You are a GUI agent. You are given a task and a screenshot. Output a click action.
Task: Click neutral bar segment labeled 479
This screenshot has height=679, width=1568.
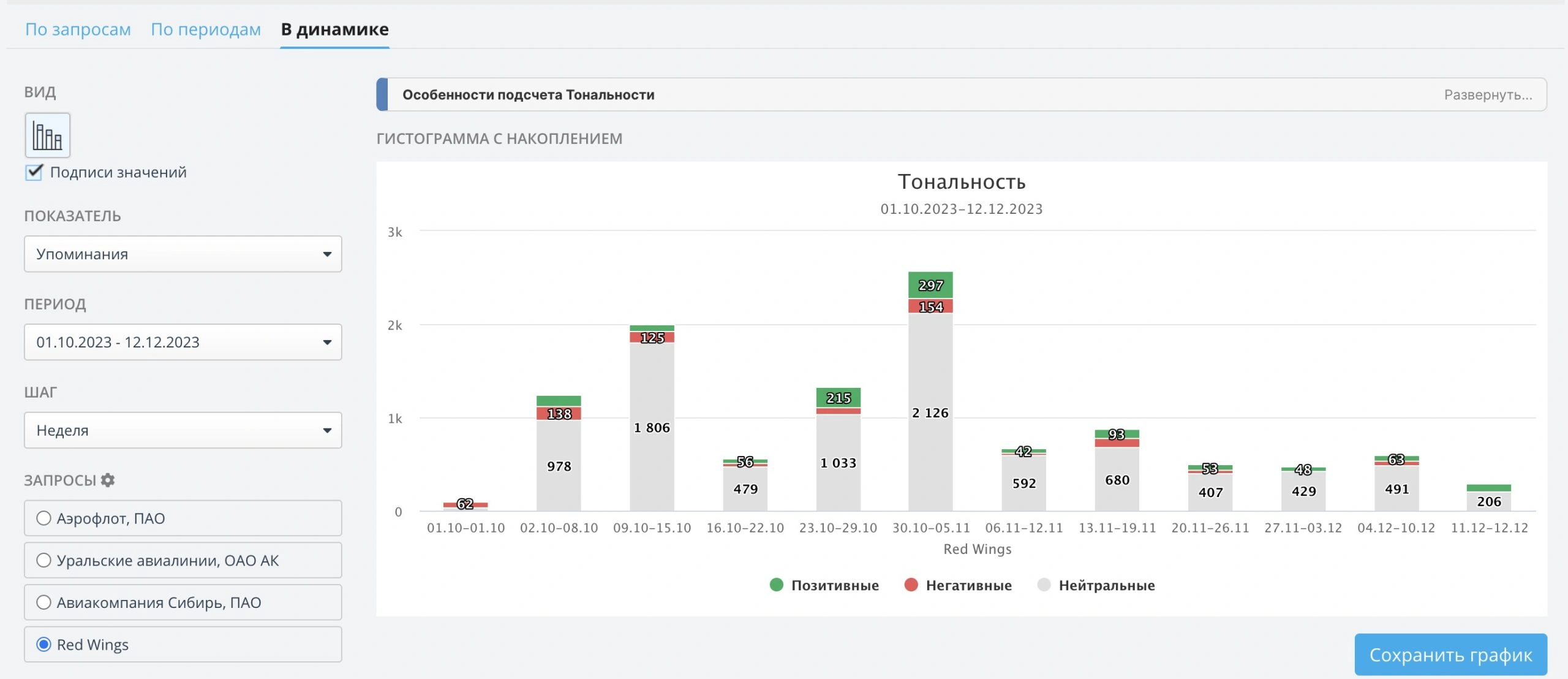coord(745,489)
